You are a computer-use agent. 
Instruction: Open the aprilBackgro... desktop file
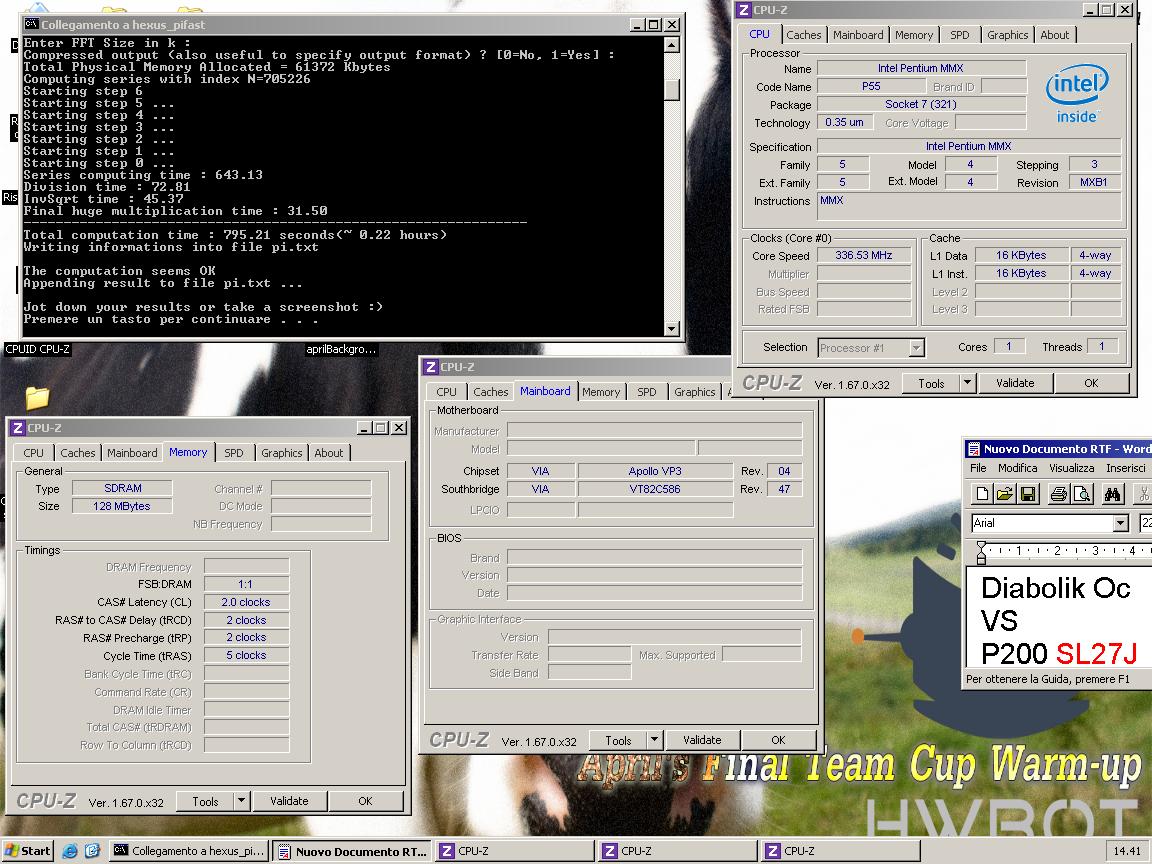click(x=341, y=349)
